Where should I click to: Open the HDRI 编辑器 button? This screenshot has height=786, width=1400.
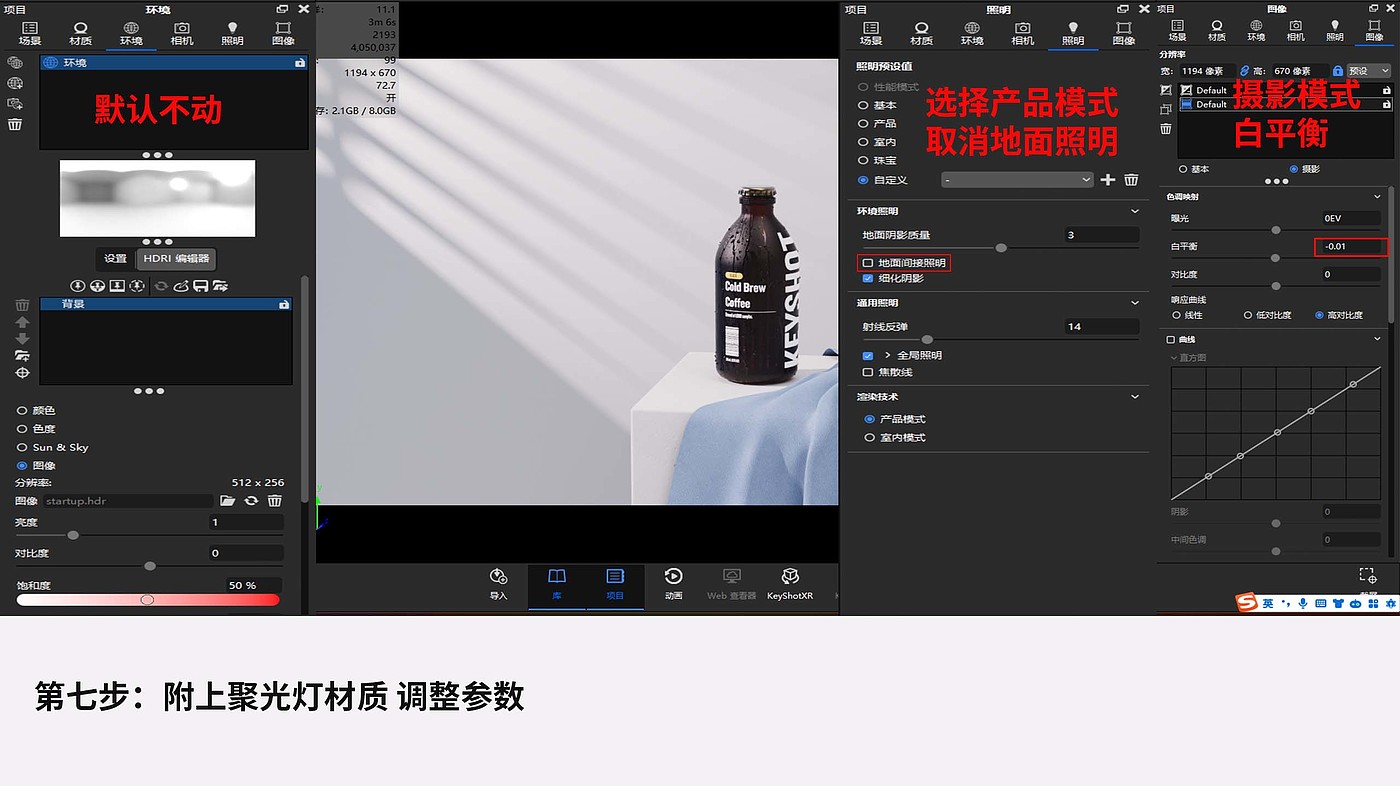[x=176, y=258]
